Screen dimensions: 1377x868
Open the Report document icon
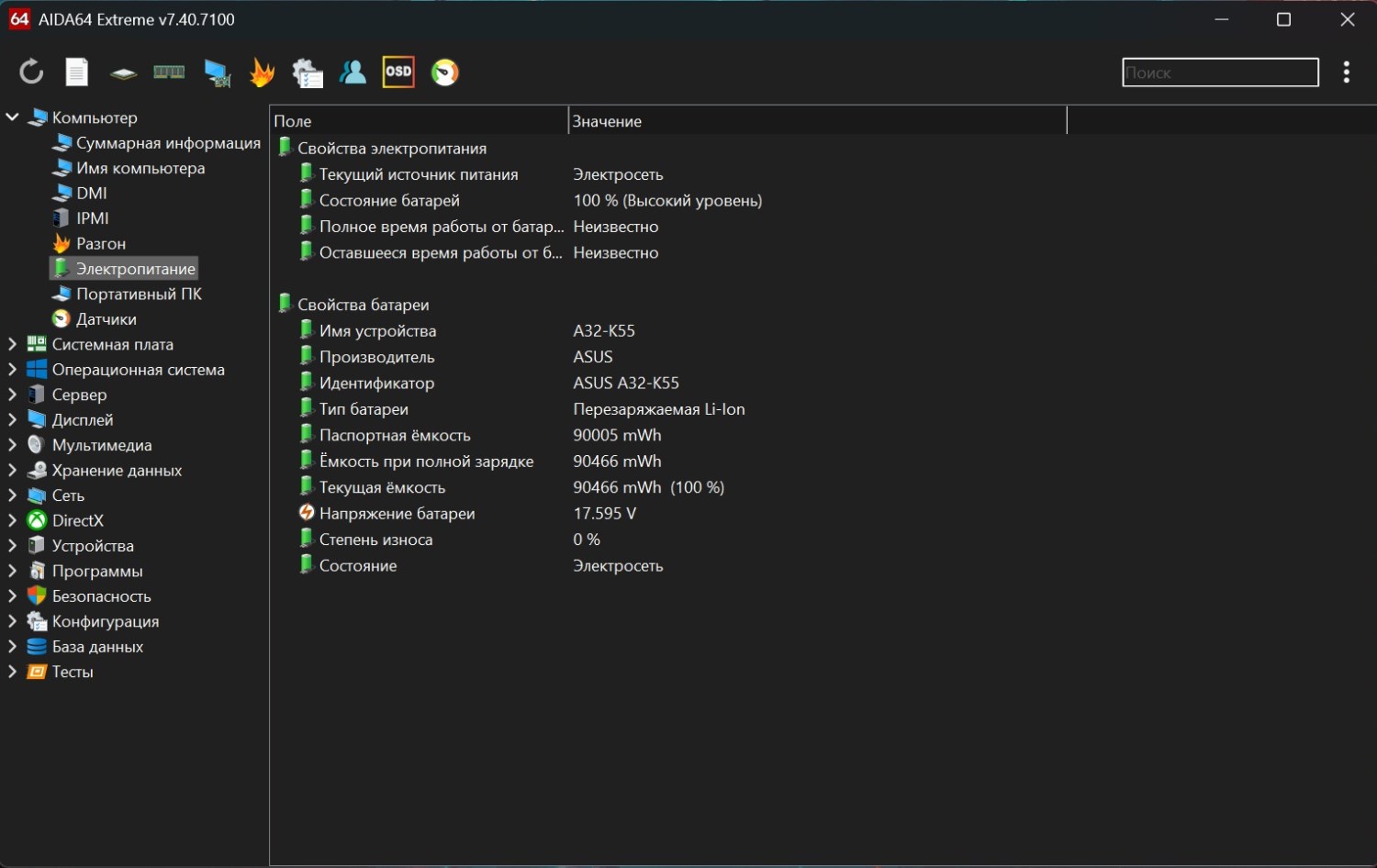click(77, 72)
